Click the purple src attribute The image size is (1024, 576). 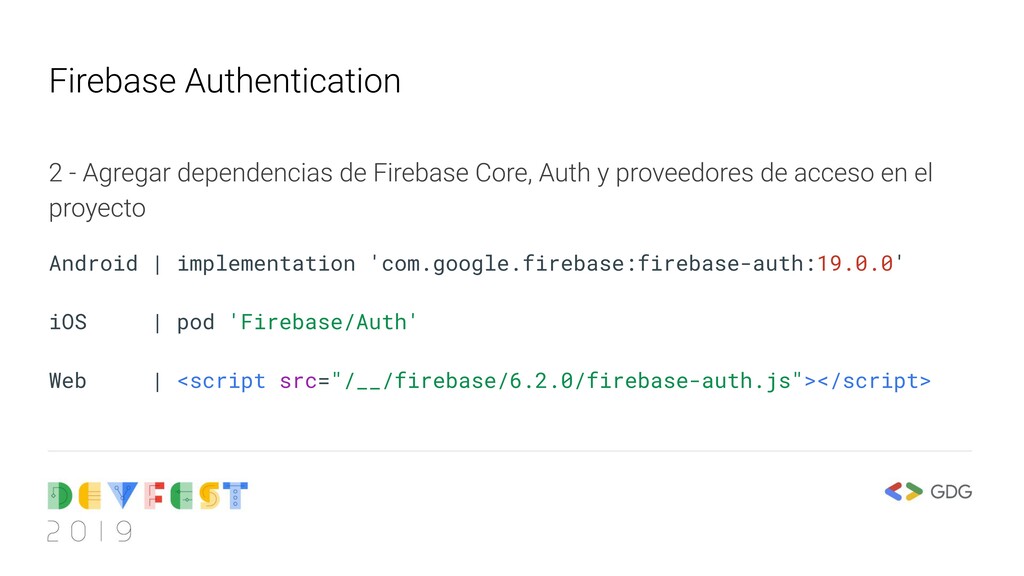click(298, 381)
